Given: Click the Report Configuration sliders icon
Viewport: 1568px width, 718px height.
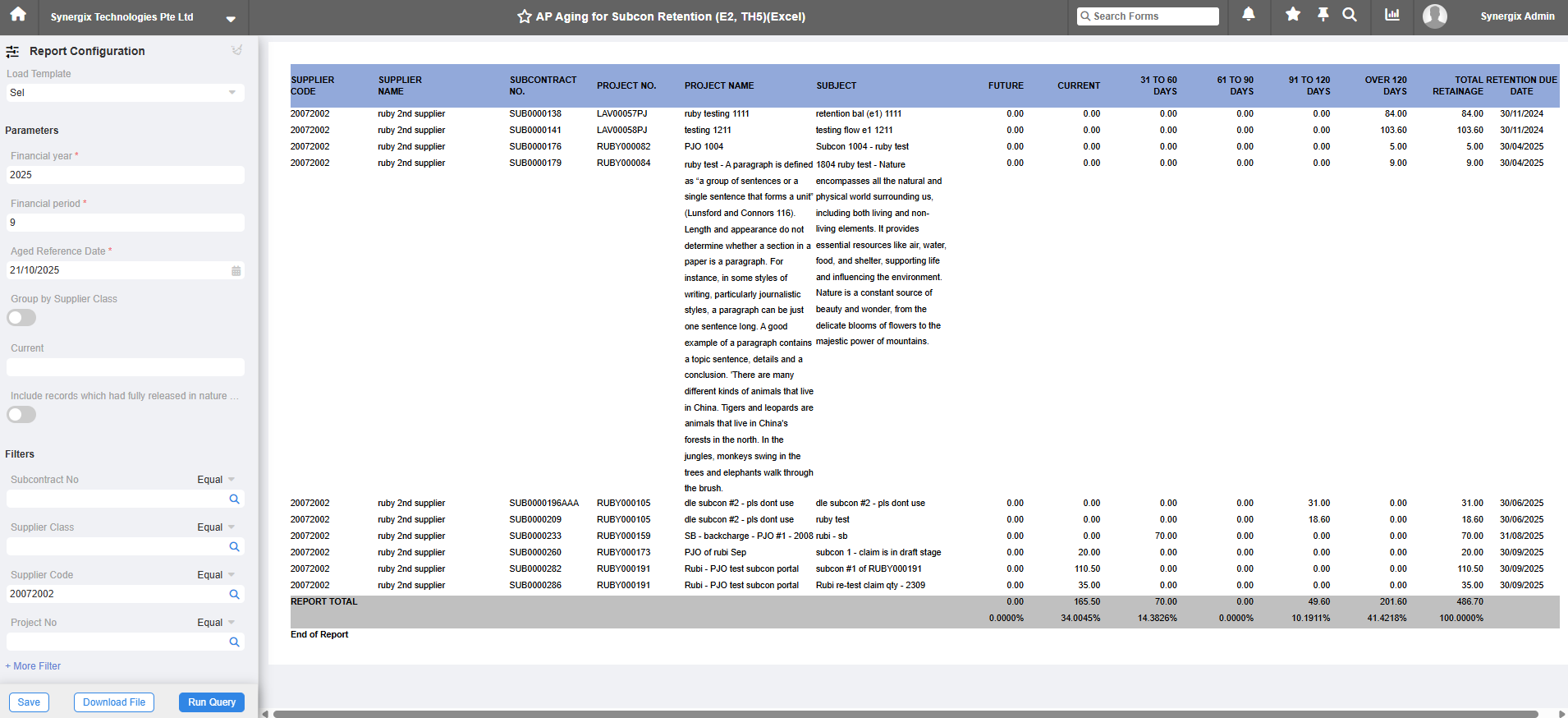Looking at the screenshot, I should (12, 52).
